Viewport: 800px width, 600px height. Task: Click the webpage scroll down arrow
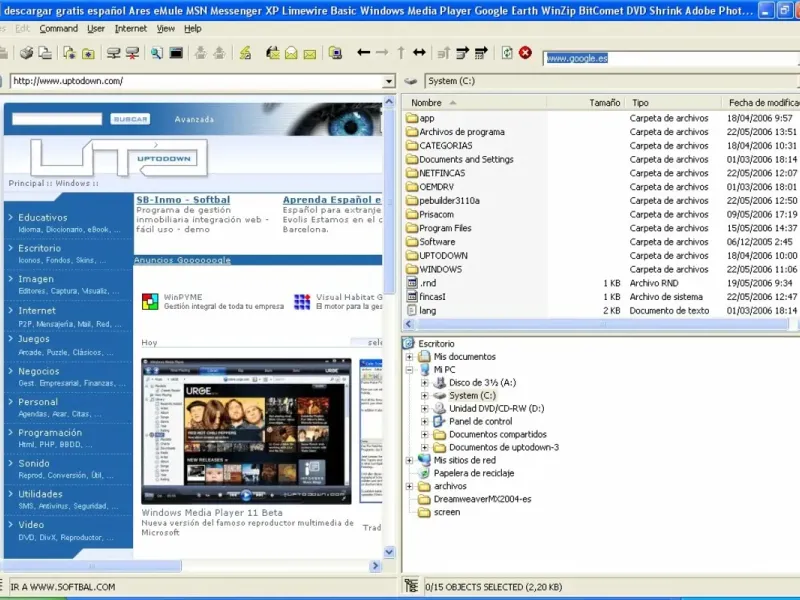coord(389,552)
